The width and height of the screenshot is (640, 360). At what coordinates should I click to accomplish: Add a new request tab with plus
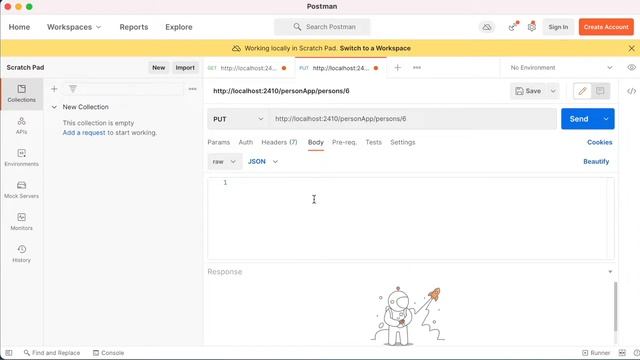[398, 68]
